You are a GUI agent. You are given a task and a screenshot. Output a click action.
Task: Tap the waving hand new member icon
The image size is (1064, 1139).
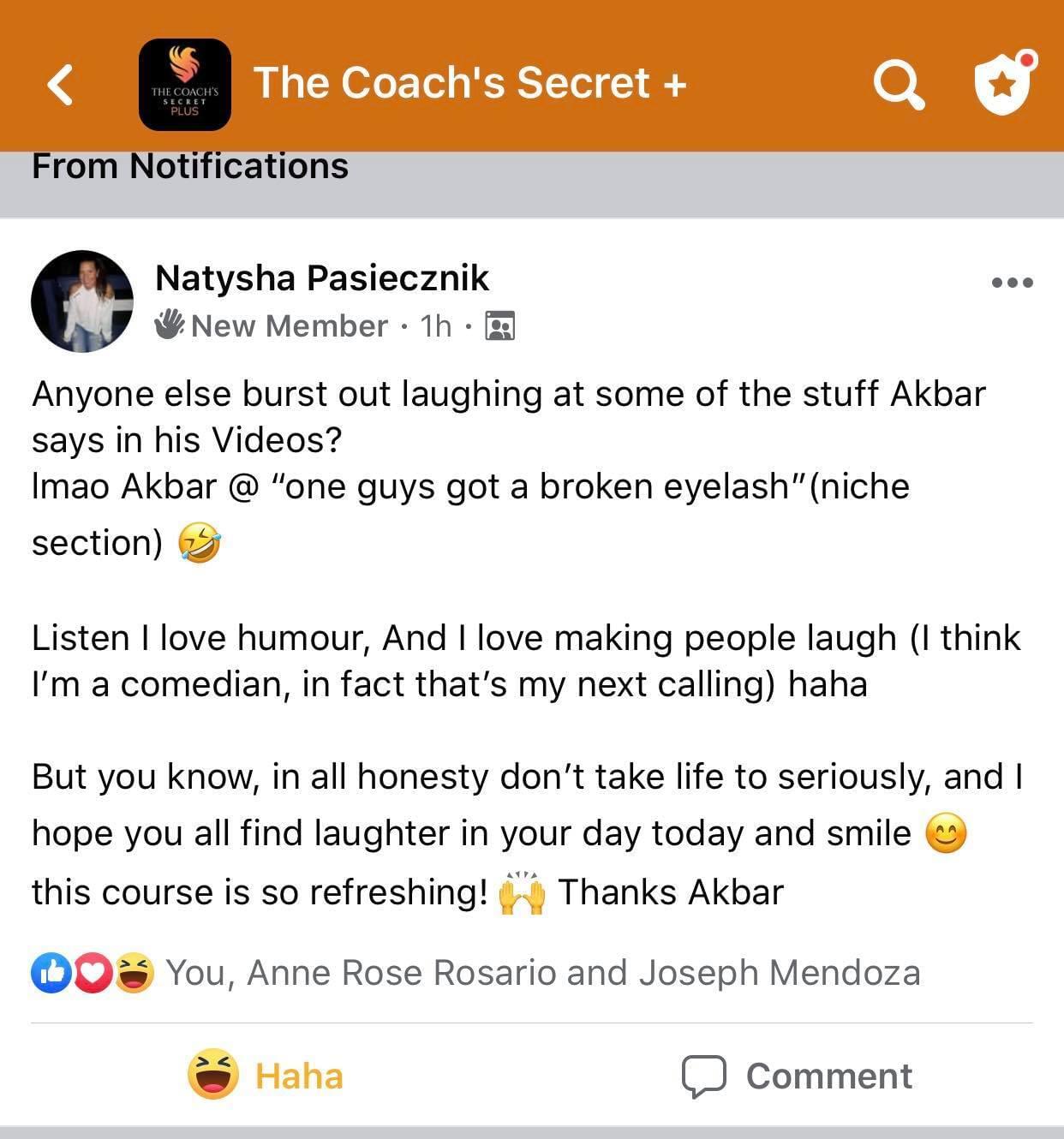click(x=170, y=325)
